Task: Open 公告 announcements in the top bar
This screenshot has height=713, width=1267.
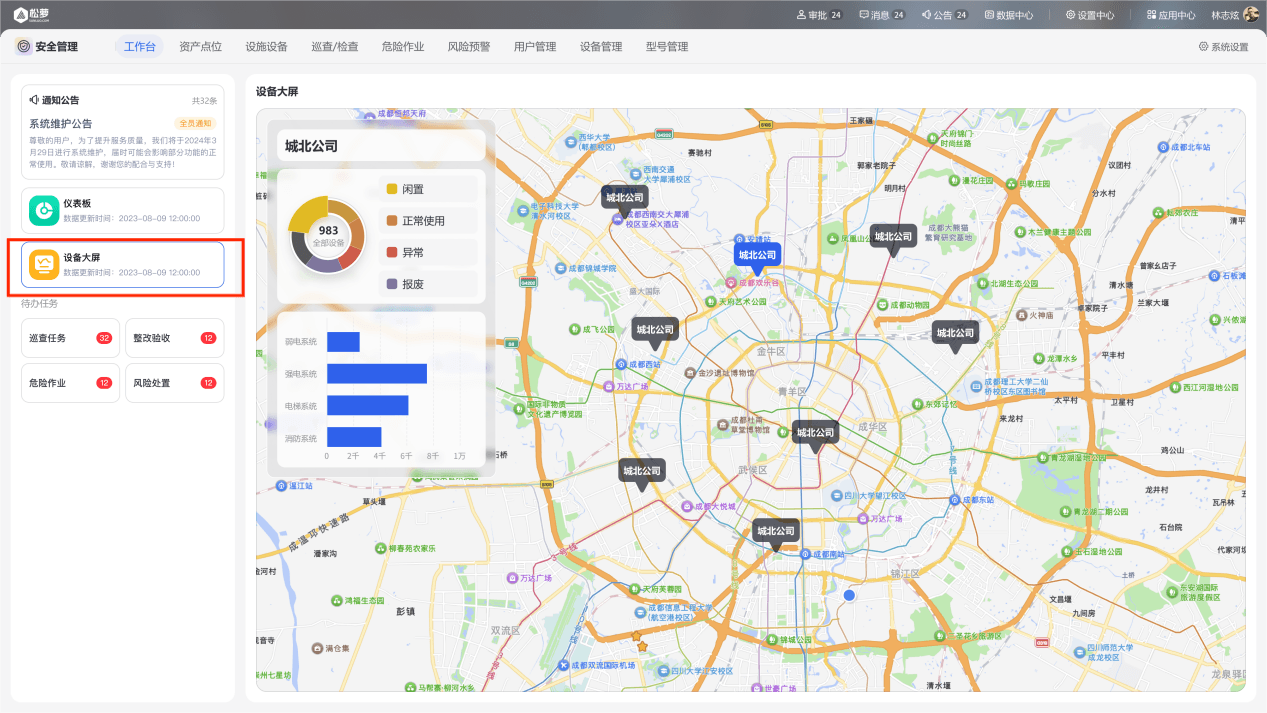Action: pos(945,15)
